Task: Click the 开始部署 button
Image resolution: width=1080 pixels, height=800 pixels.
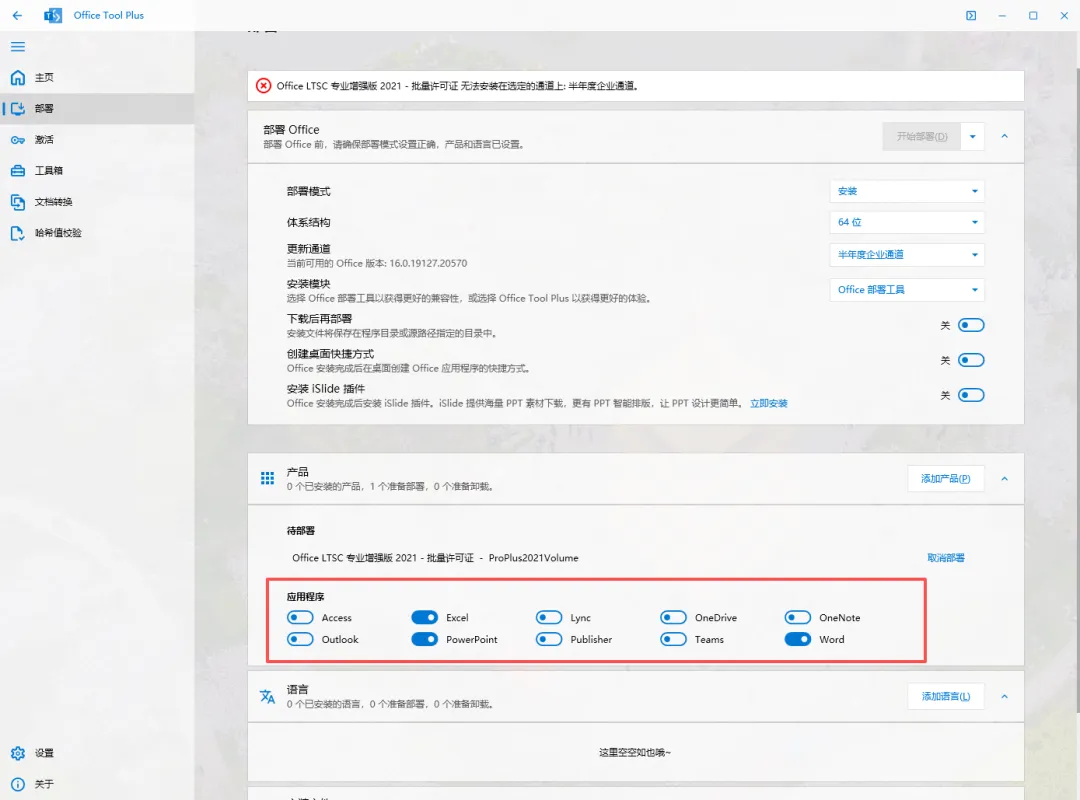Action: coord(922,136)
